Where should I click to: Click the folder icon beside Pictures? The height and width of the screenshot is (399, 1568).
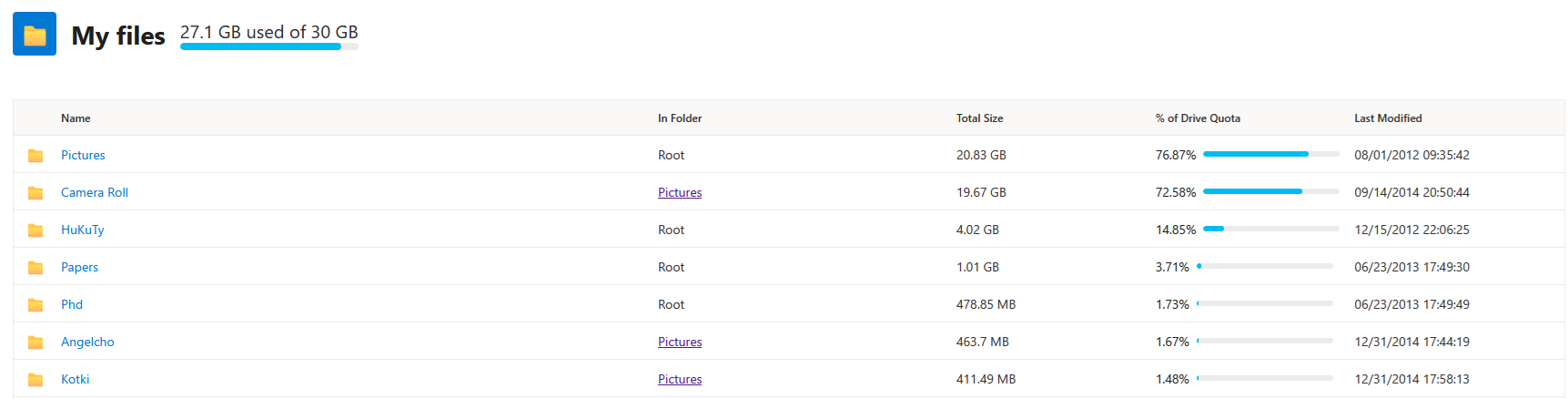pyautogui.click(x=35, y=156)
